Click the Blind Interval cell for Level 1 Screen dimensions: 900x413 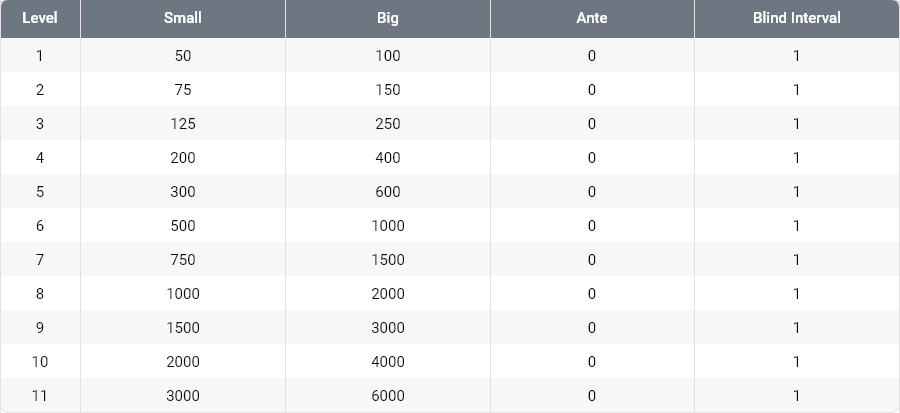796,56
